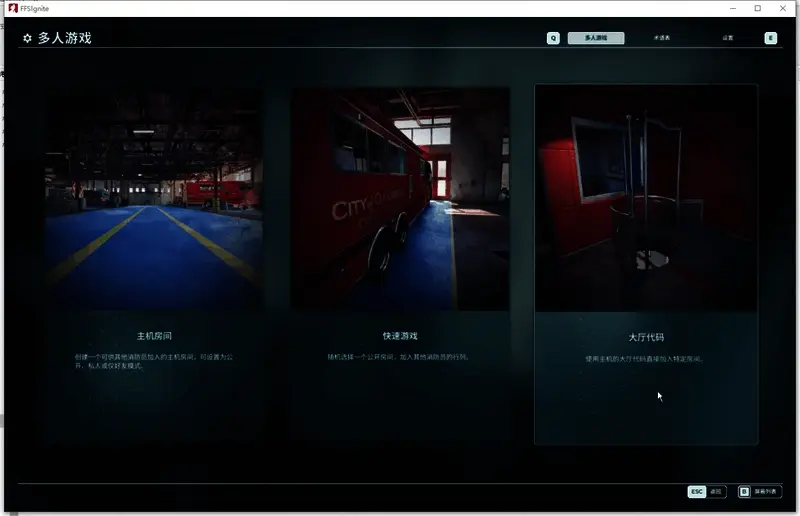
Task: Switch to the 术语表 tab
Action: [x=662, y=38]
